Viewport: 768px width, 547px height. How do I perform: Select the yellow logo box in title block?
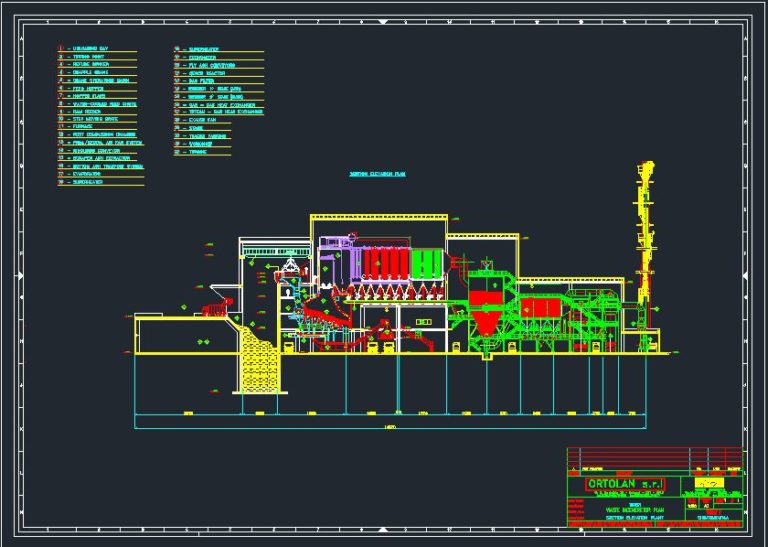point(709,482)
